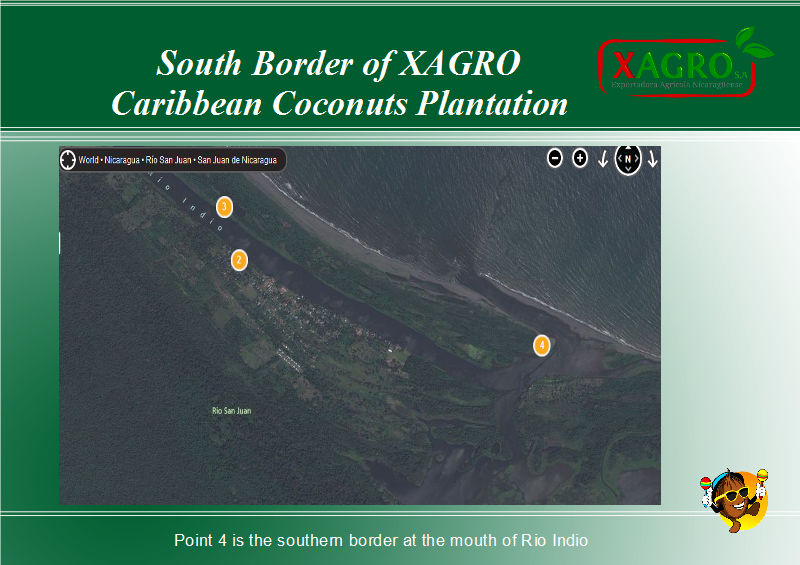Click the zoom out minus button
800x565 pixels.
point(555,158)
